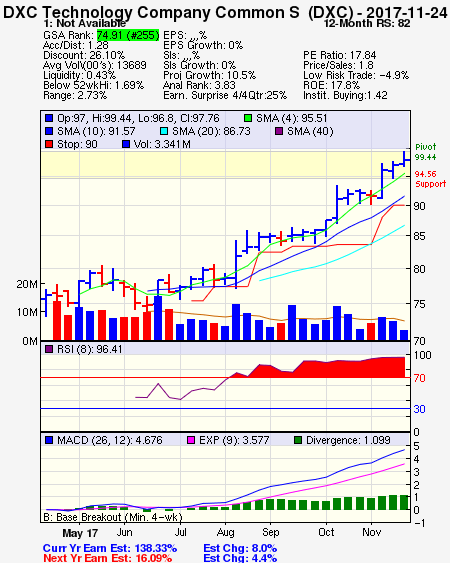Click the green Pivot 99.44 label
Screen dimensions: 450x563
(426, 152)
